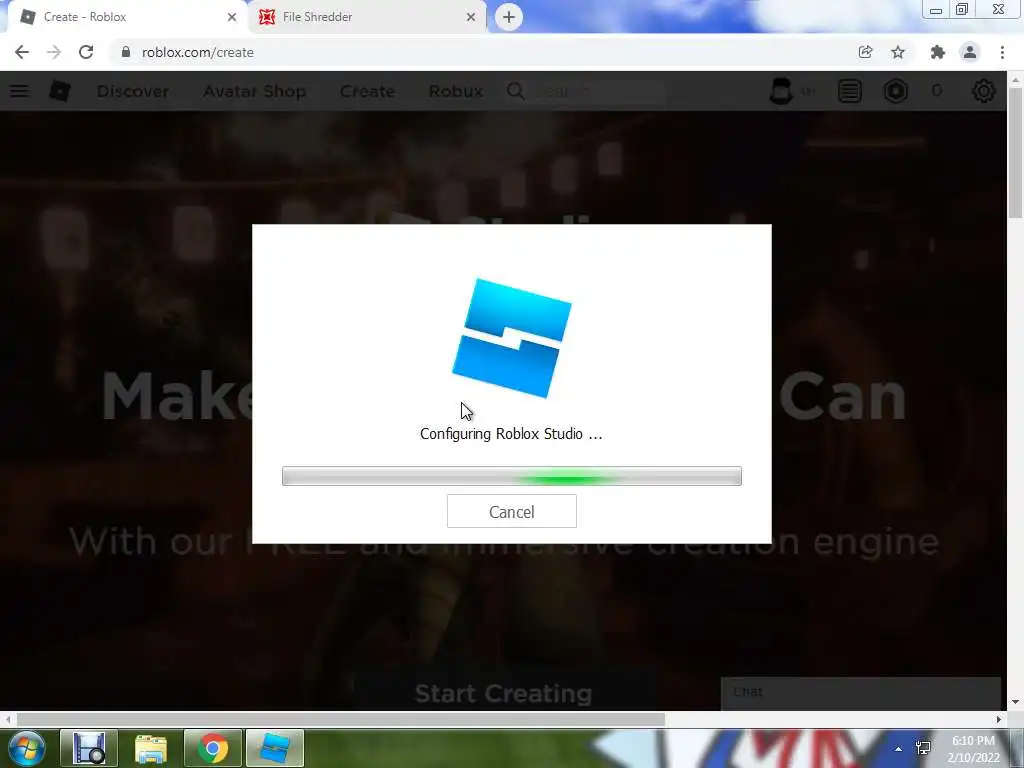Open the Avatar Shop page
This screenshot has width=1024, height=768.
click(x=254, y=91)
